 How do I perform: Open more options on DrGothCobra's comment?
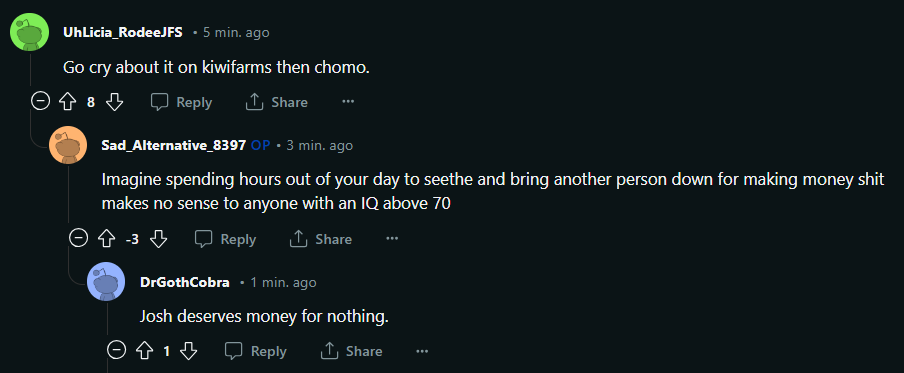tap(422, 351)
